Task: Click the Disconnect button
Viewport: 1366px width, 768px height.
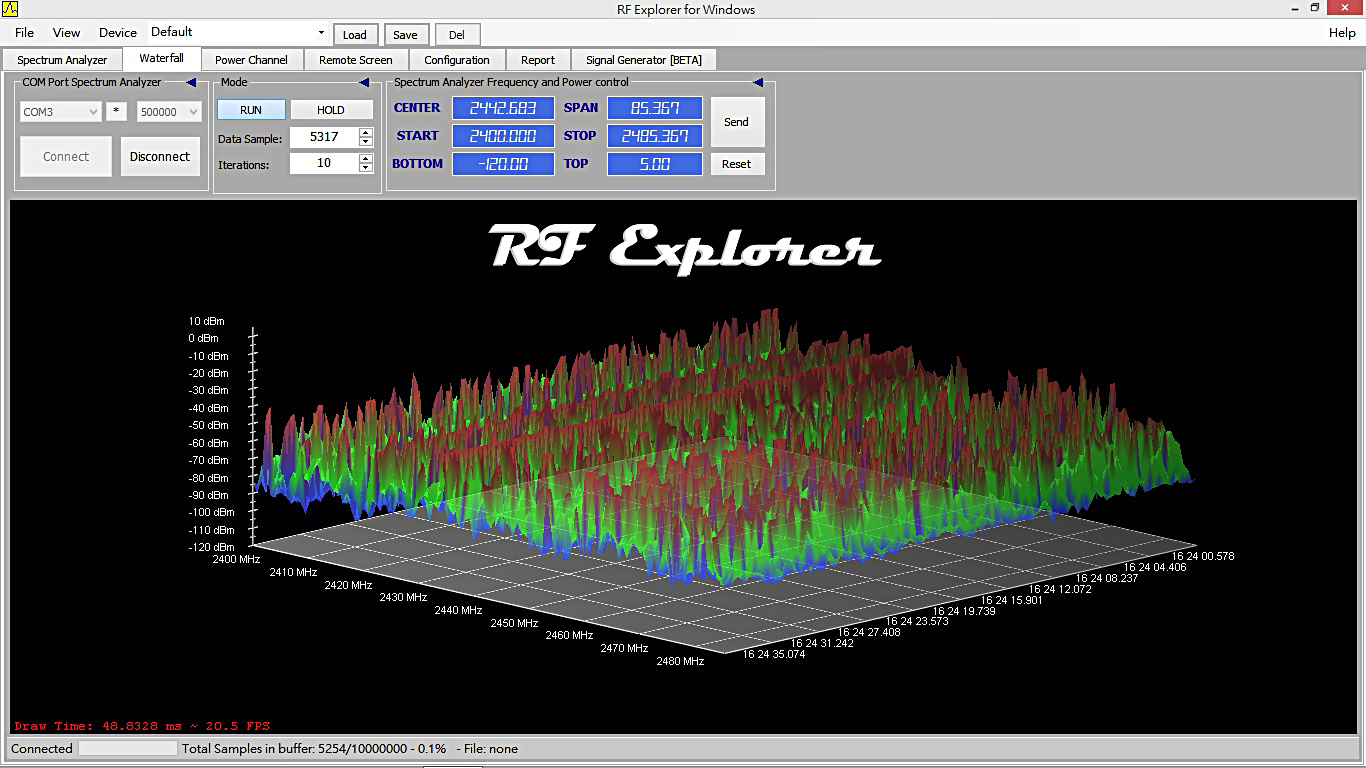Action: tap(160, 156)
